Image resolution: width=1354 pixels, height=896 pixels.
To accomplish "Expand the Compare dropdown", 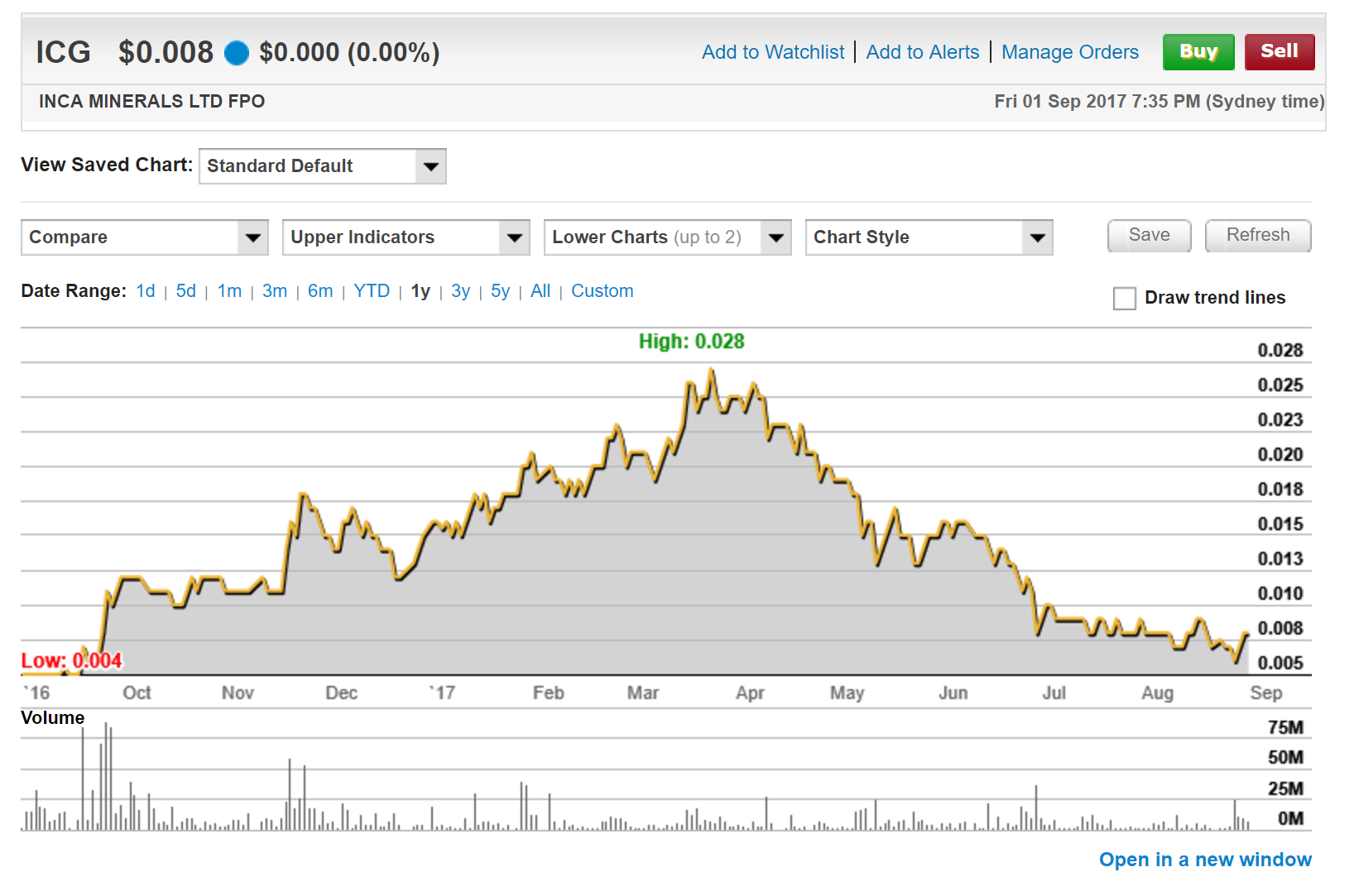I will click(144, 237).
